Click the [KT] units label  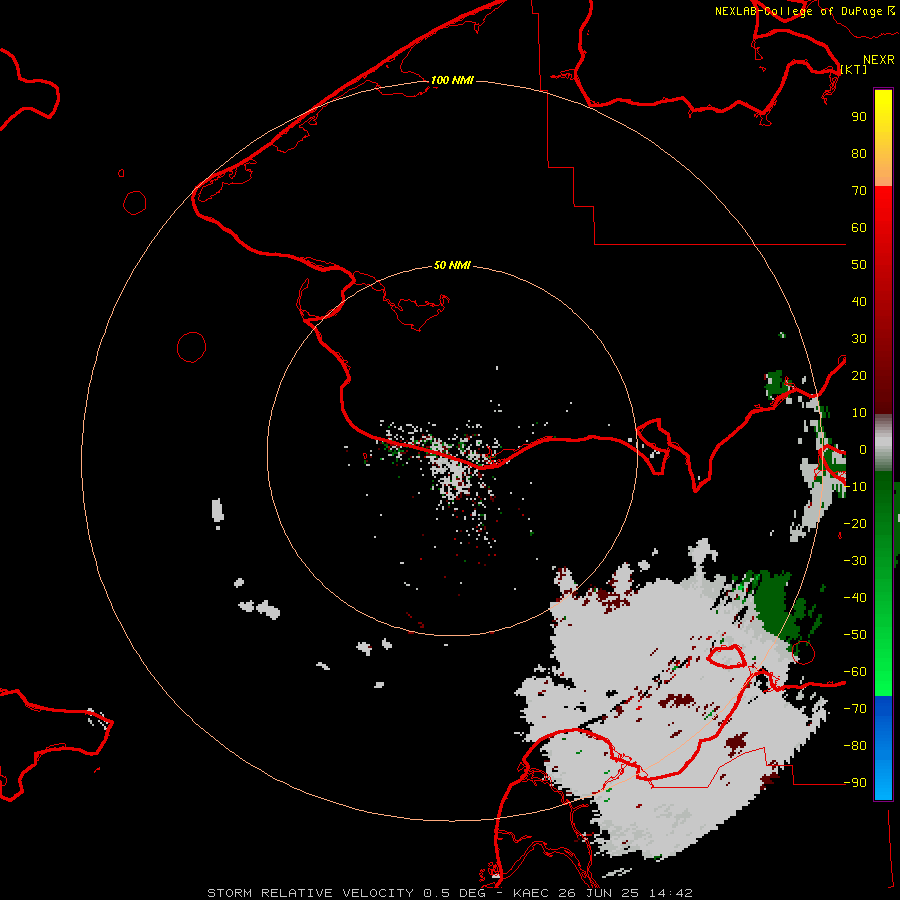[x=853, y=69]
